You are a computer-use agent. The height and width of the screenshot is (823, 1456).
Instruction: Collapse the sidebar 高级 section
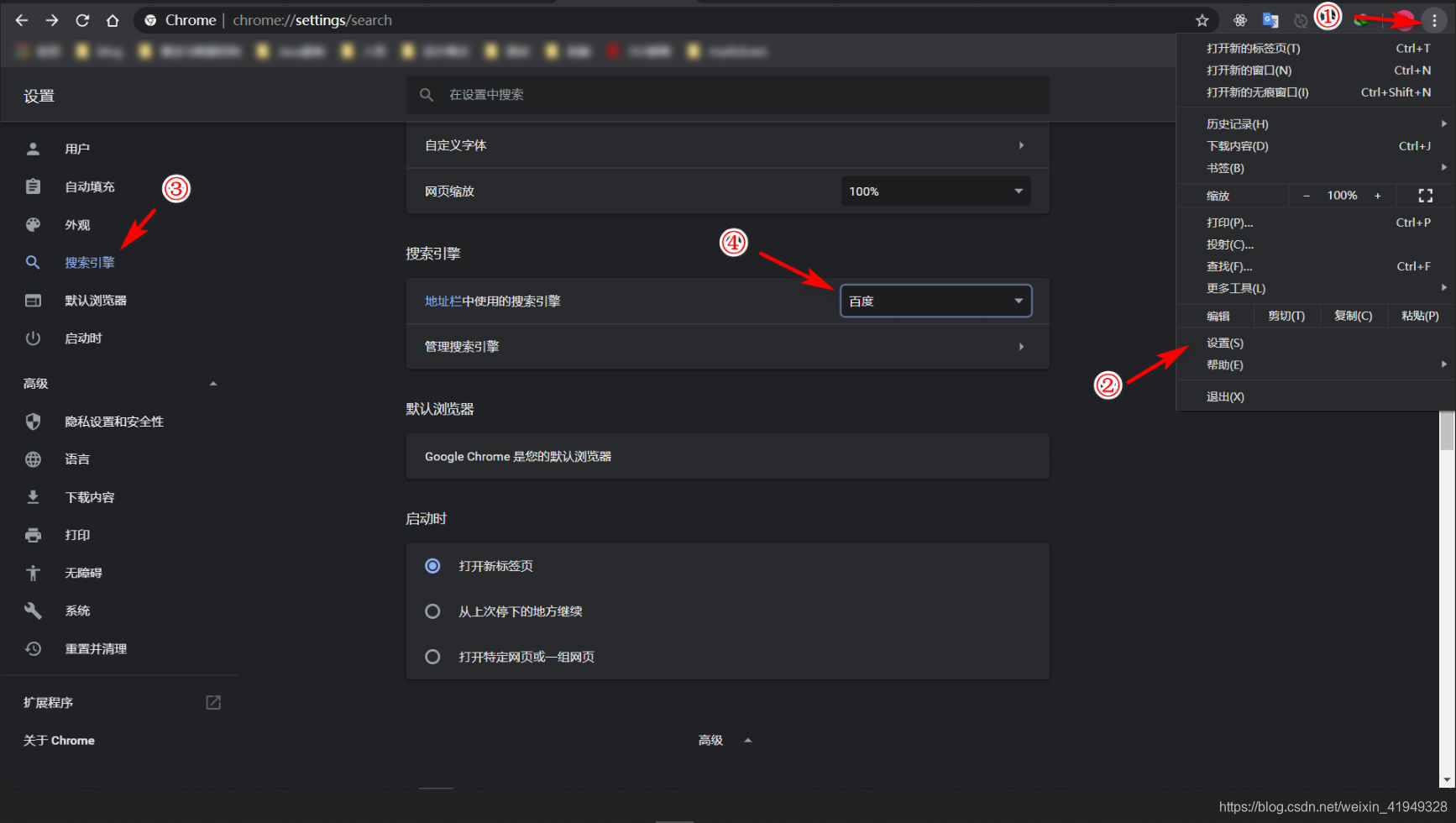tap(213, 384)
